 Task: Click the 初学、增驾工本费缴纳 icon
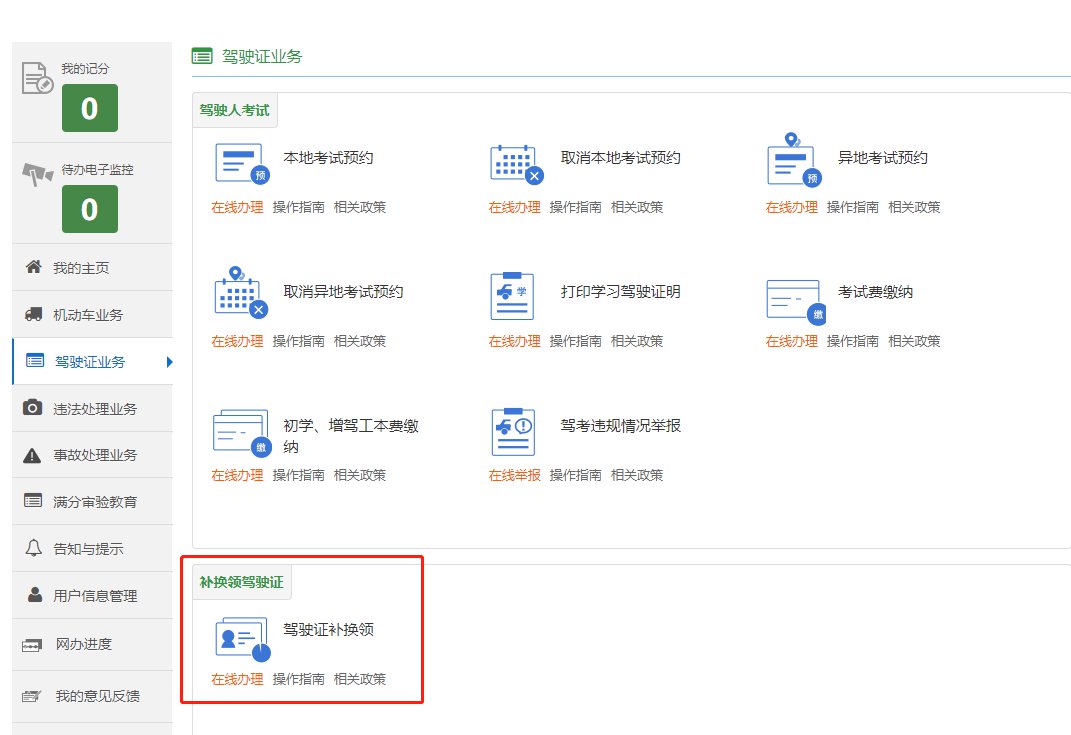coord(241,431)
